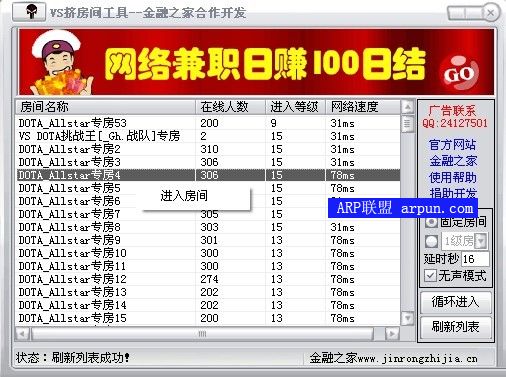The image size is (506, 377).
Task: Select row DOTA_Allstar专房5
Action: [208, 188]
